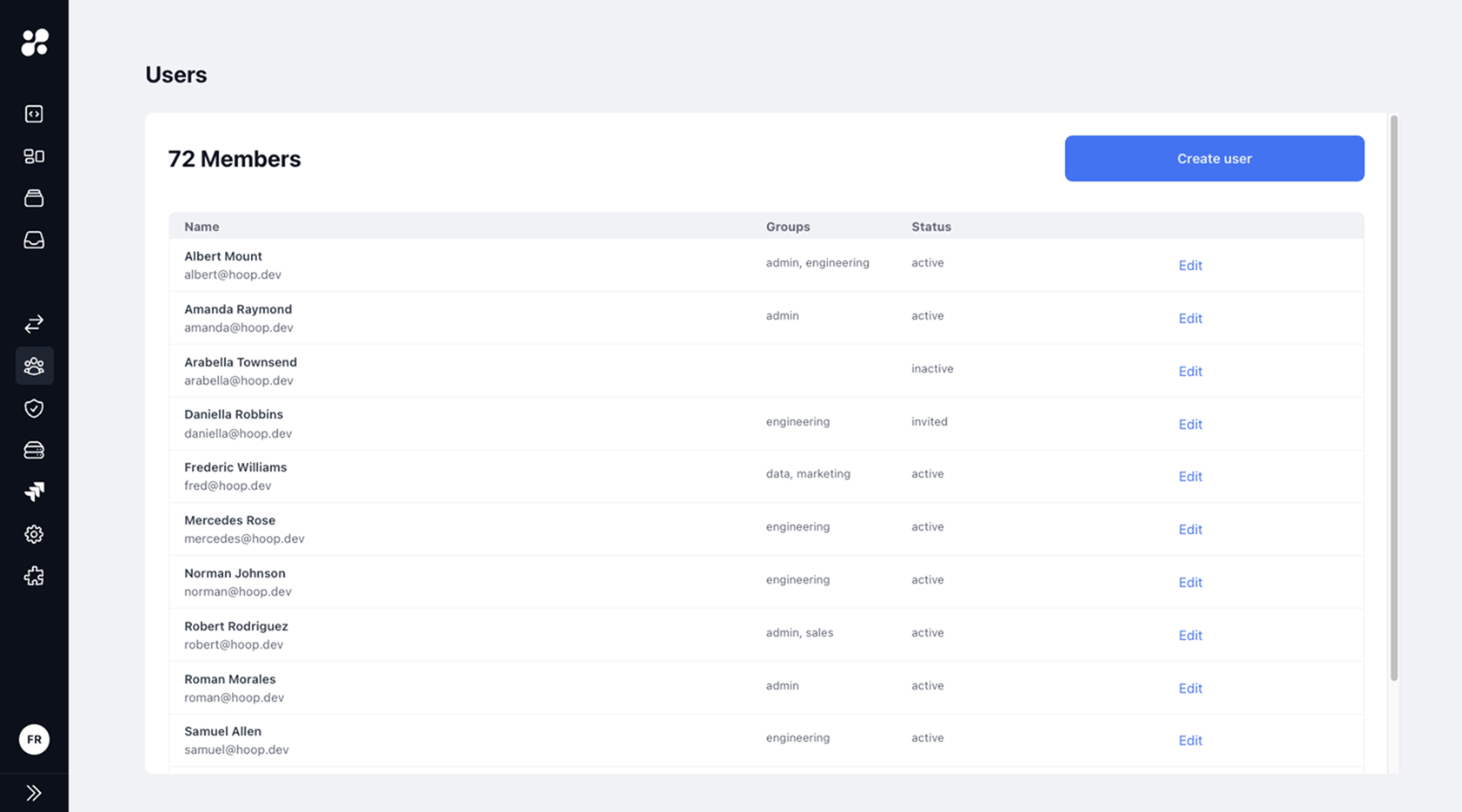Open the sessions swap-arrows icon
This screenshot has width=1462, height=812.
point(33,324)
